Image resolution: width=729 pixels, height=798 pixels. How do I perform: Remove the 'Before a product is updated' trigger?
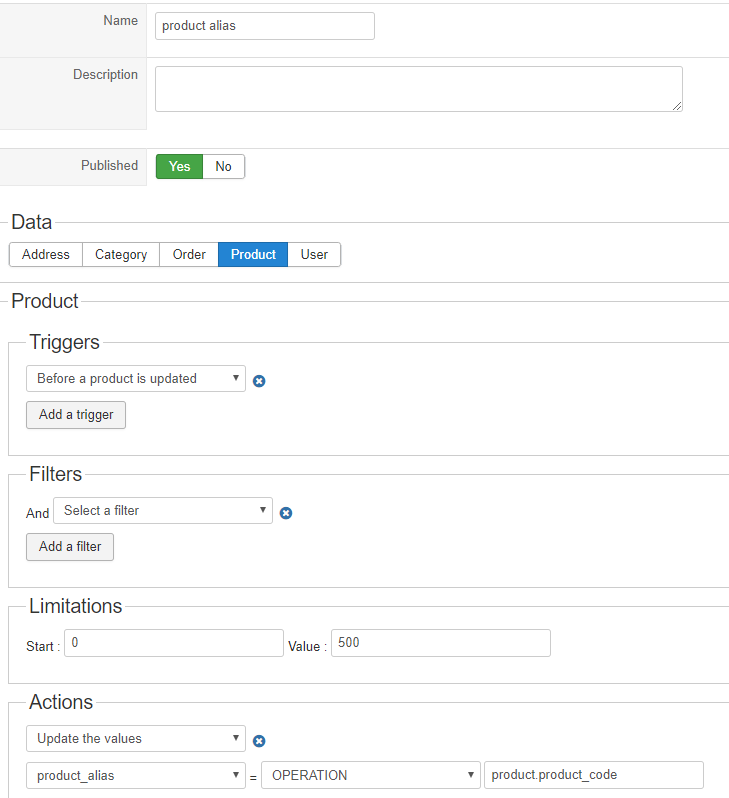click(x=259, y=381)
